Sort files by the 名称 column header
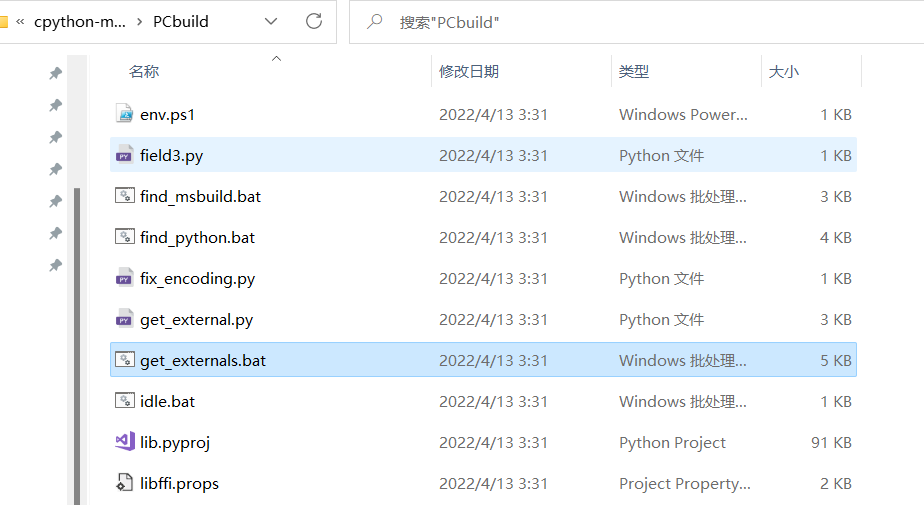Viewport: 924px width, 505px height. coord(144,72)
